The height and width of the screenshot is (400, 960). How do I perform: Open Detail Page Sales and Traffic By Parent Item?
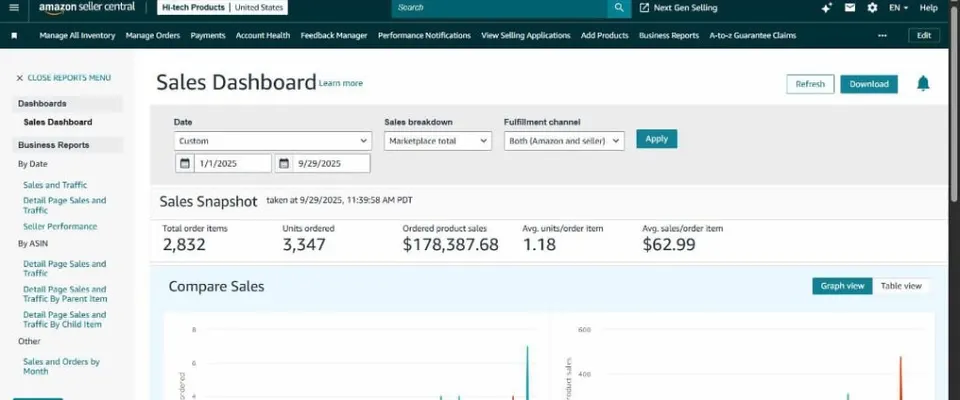point(65,294)
